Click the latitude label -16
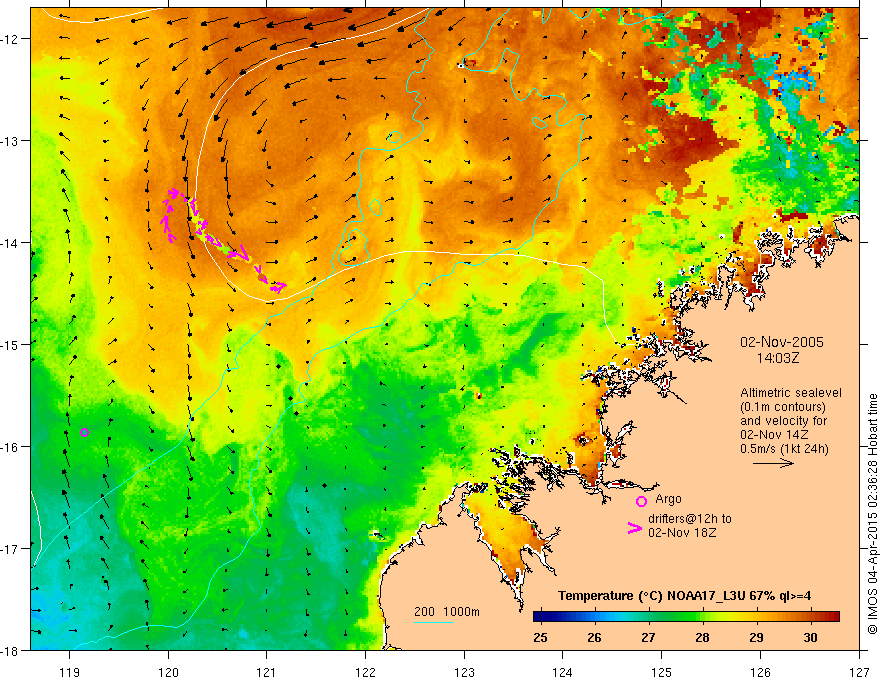Image resolution: width=880 pixels, height=680 pixels. coord(10,447)
